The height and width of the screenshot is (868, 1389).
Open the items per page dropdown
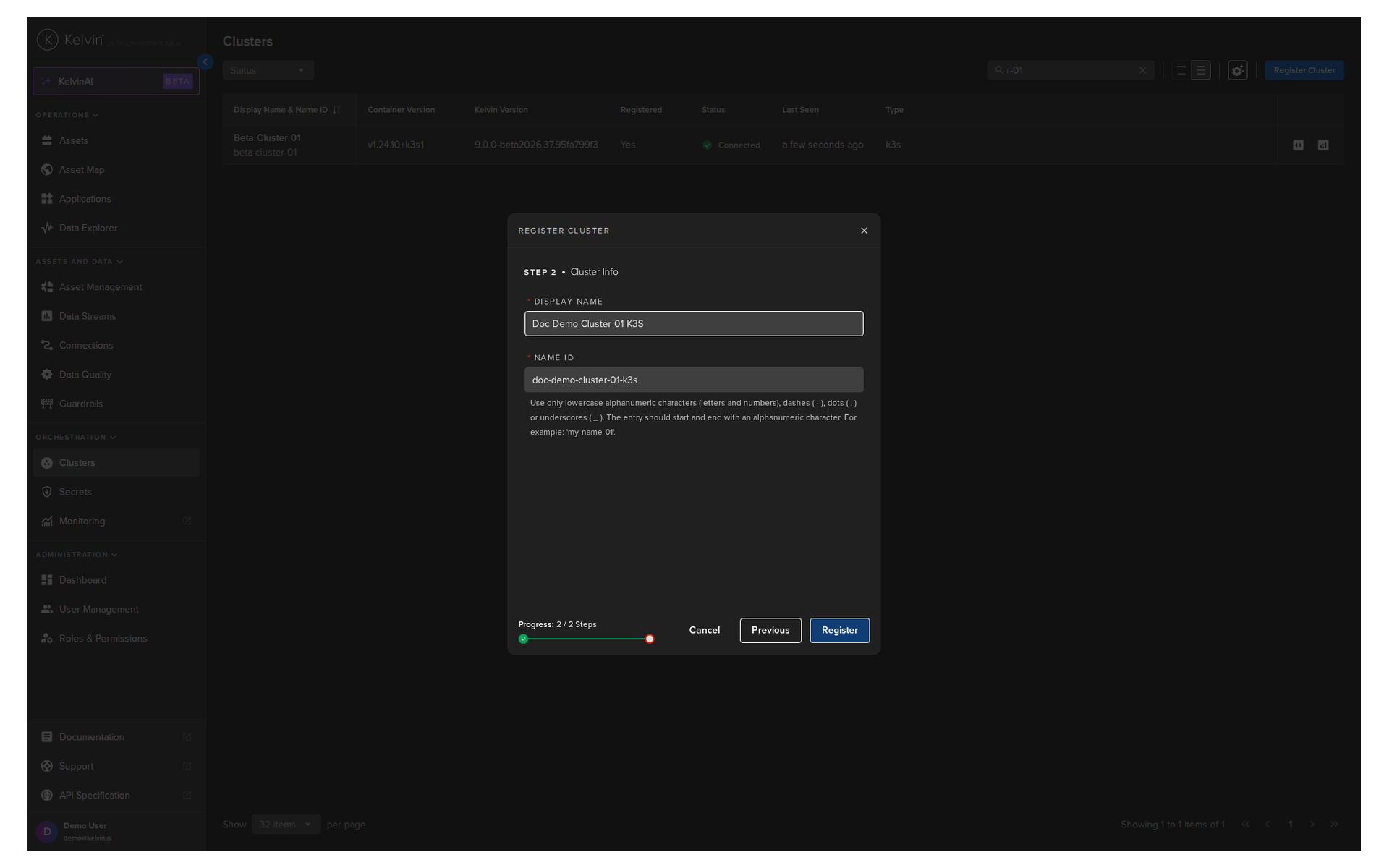[286, 825]
